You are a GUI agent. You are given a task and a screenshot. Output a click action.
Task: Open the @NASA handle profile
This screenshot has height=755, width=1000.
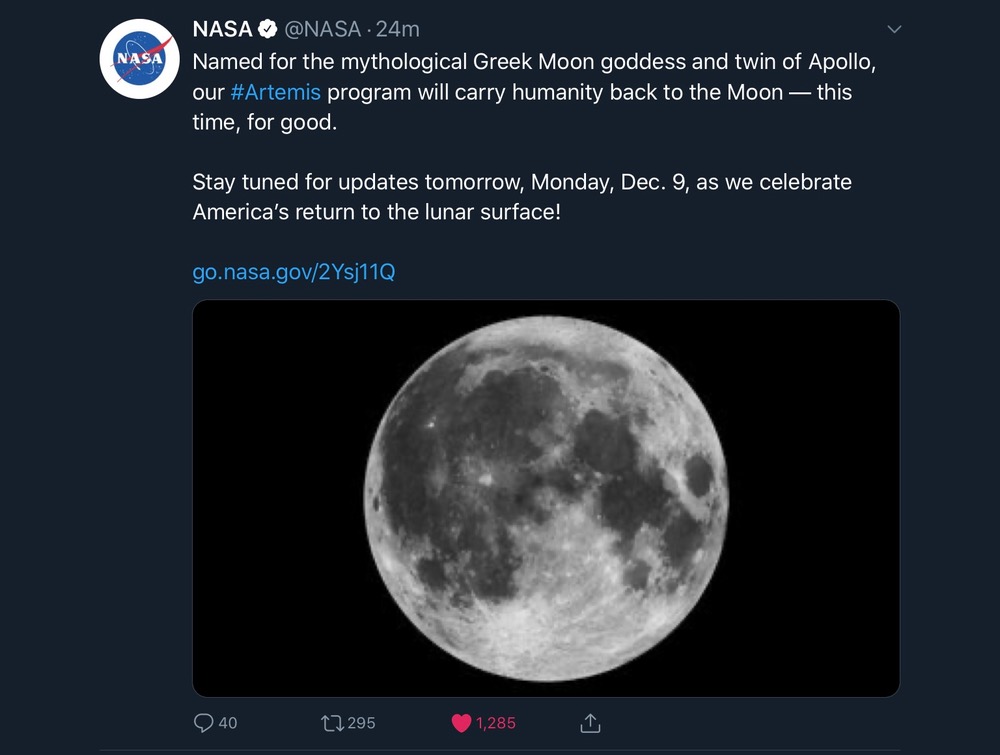(x=323, y=30)
